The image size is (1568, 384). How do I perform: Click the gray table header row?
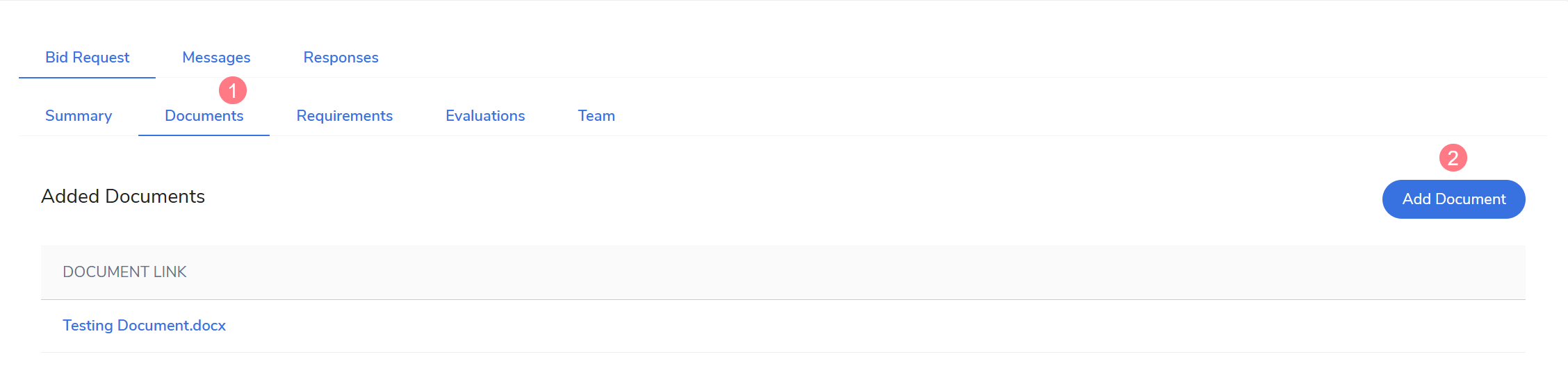[x=783, y=272]
